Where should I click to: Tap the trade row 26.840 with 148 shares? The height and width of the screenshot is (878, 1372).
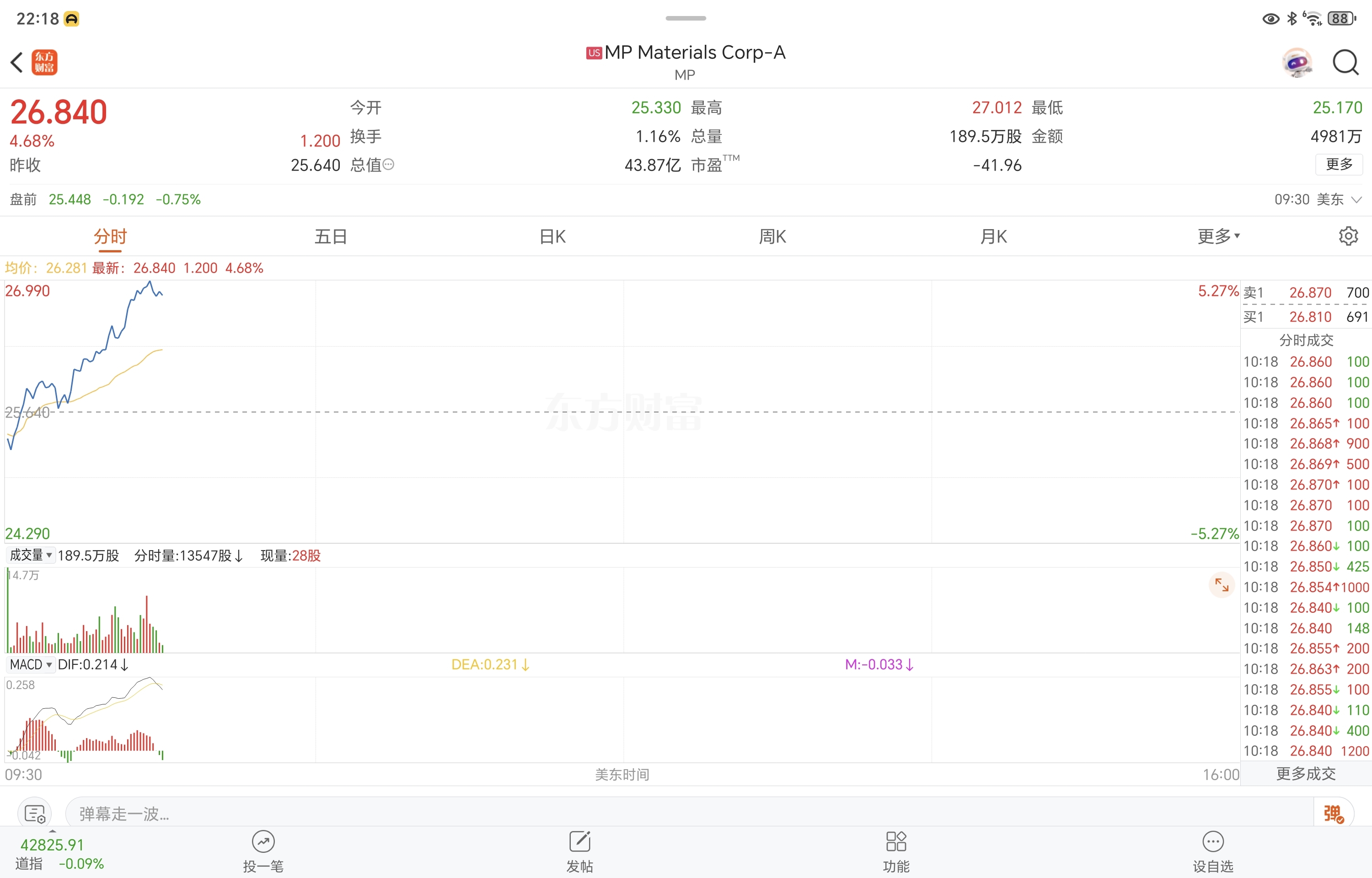point(1306,628)
